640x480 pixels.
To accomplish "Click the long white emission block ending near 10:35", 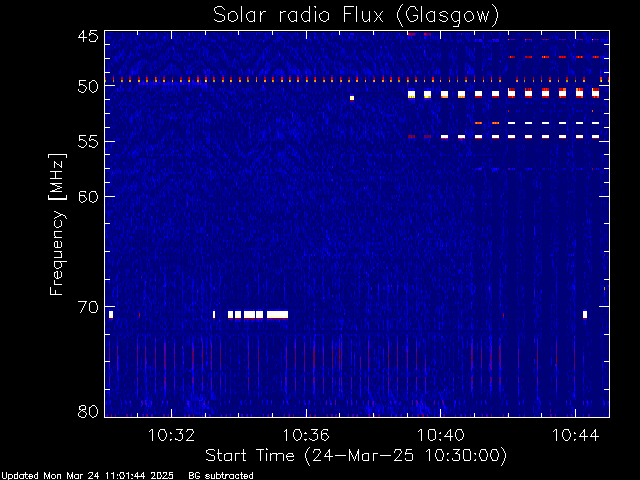I will point(278,314).
